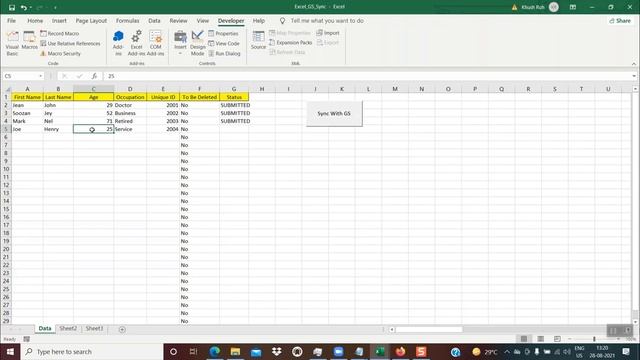Switch to the Insert tab
640x360 pixels.
59,20
